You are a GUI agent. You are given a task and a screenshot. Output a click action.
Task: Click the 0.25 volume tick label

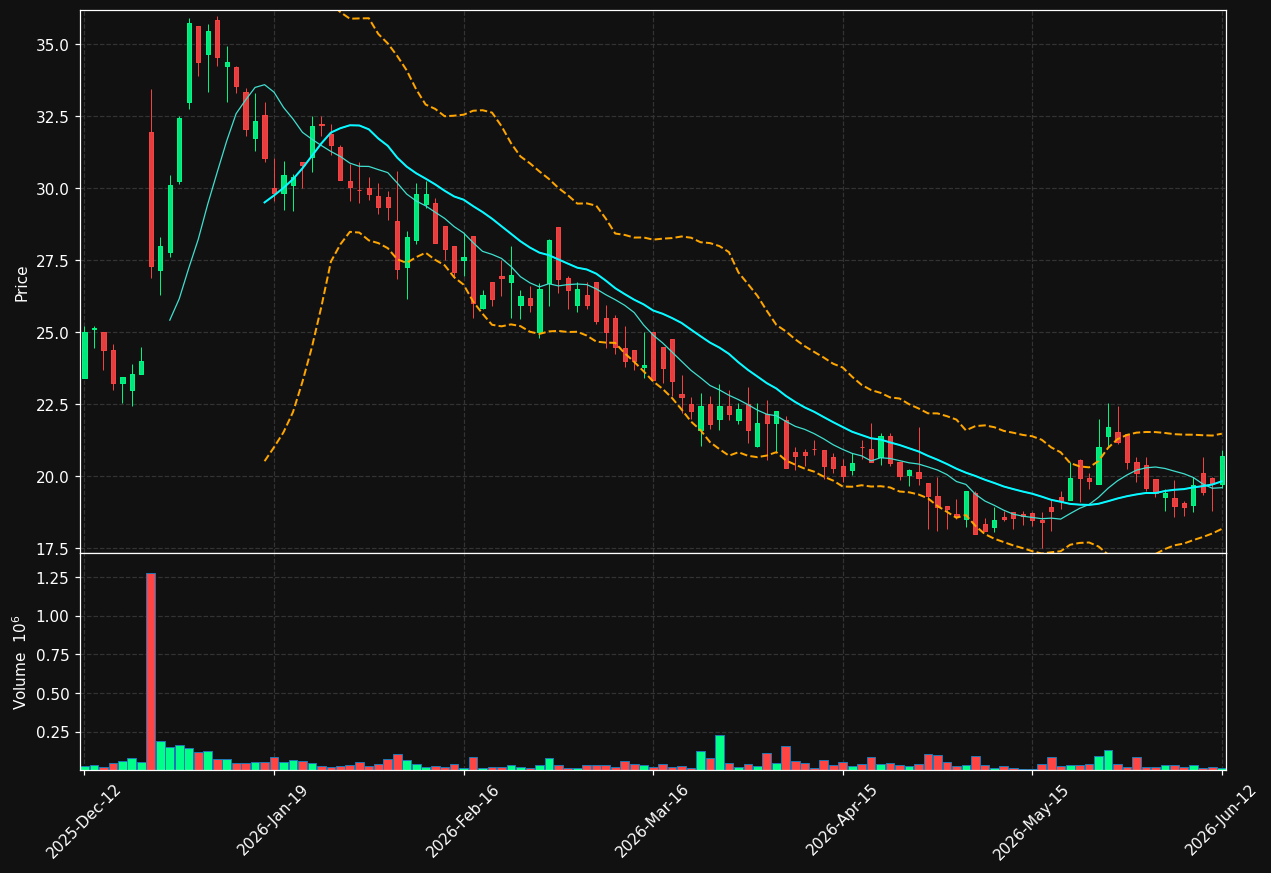55,733
